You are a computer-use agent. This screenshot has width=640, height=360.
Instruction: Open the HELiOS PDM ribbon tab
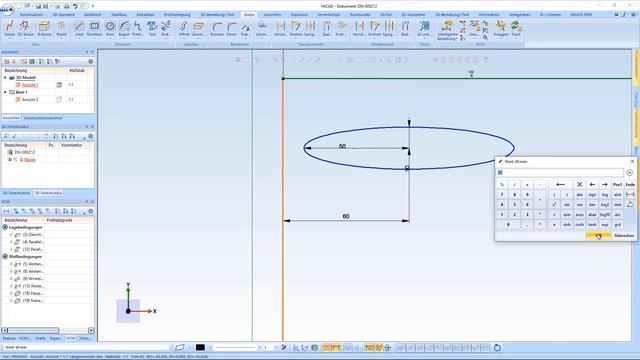click(x=581, y=15)
